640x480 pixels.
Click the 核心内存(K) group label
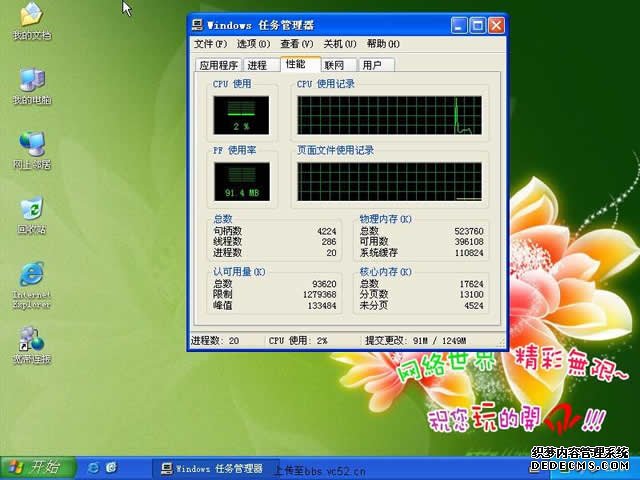(386, 272)
